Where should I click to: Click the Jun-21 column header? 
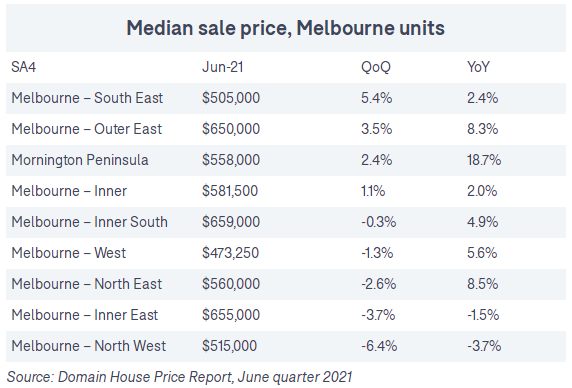[223, 67]
